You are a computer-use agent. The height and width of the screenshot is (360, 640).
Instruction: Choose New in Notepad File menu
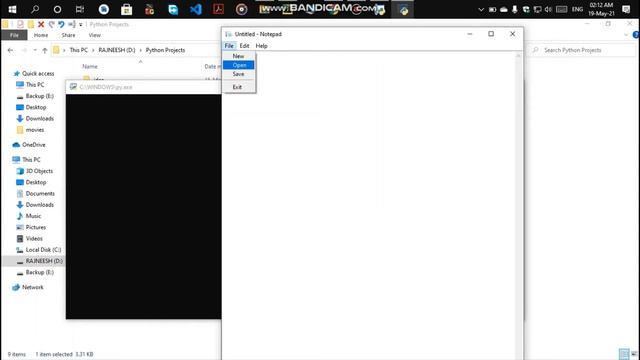(239, 56)
